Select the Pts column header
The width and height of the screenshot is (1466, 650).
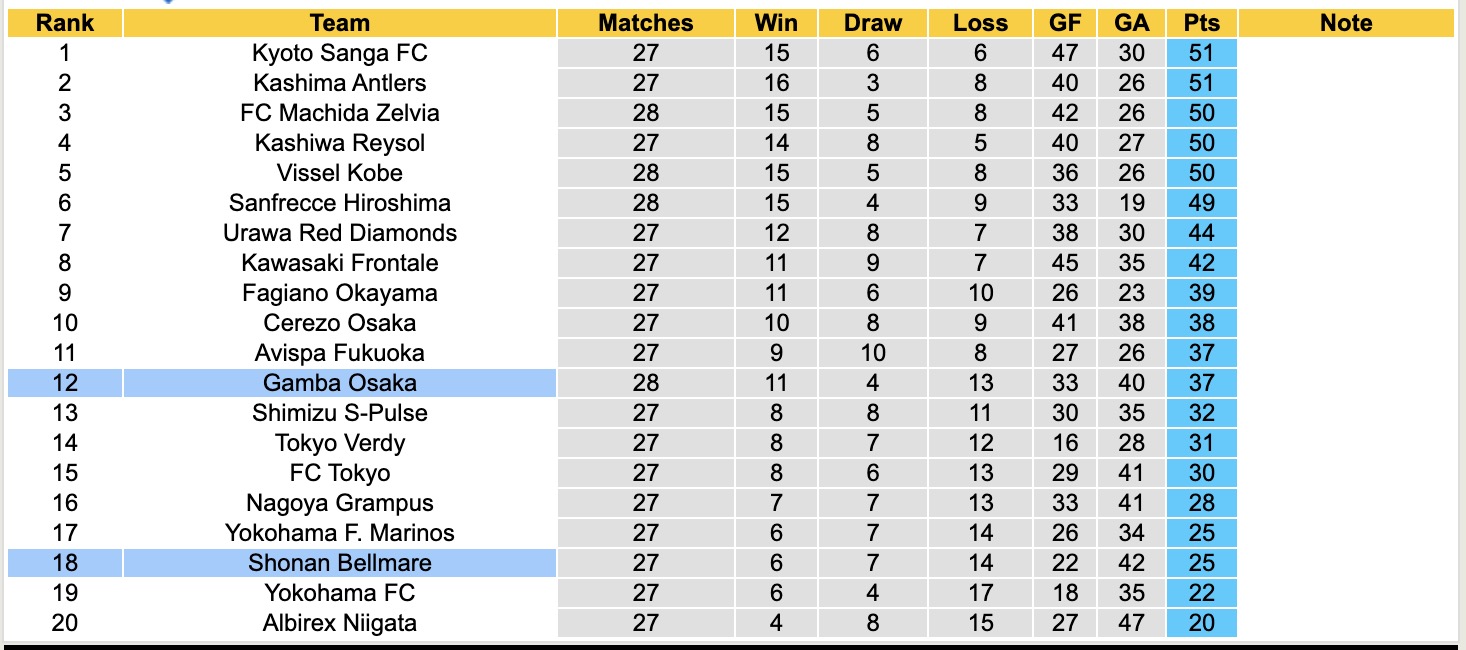coord(1201,23)
